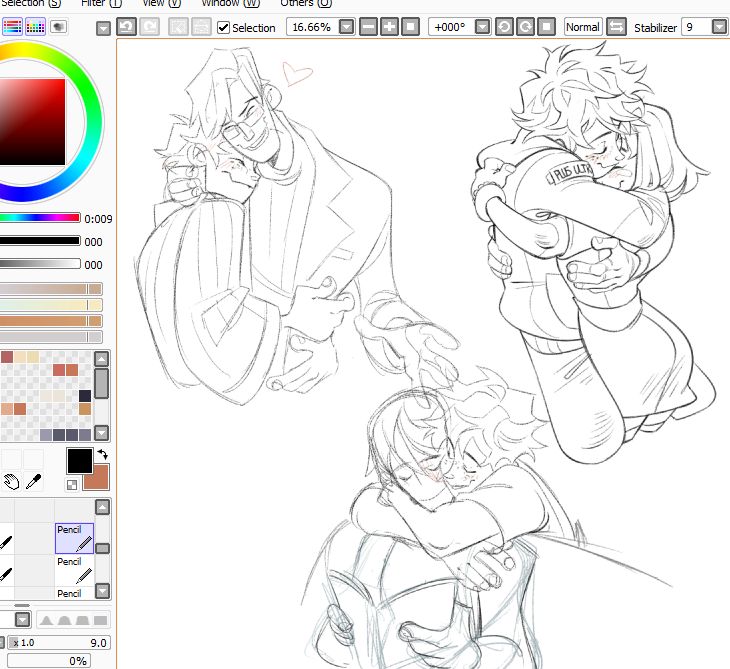The height and width of the screenshot is (669, 730).
Task: Click the Normal view mode button
Action: pos(583,27)
